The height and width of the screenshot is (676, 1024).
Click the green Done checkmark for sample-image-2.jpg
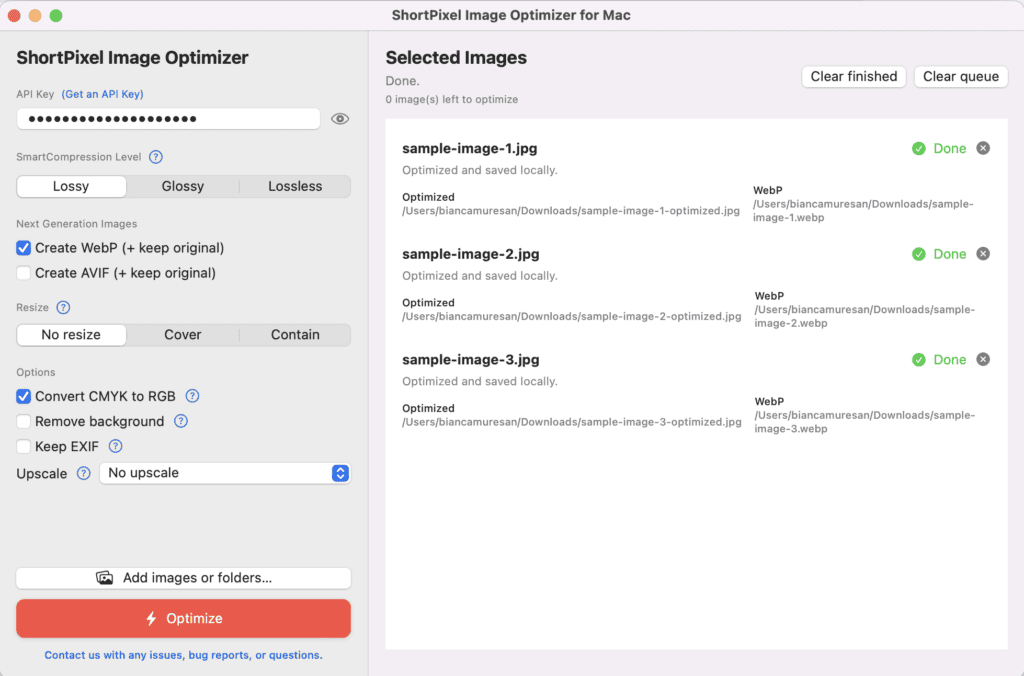(x=920, y=253)
